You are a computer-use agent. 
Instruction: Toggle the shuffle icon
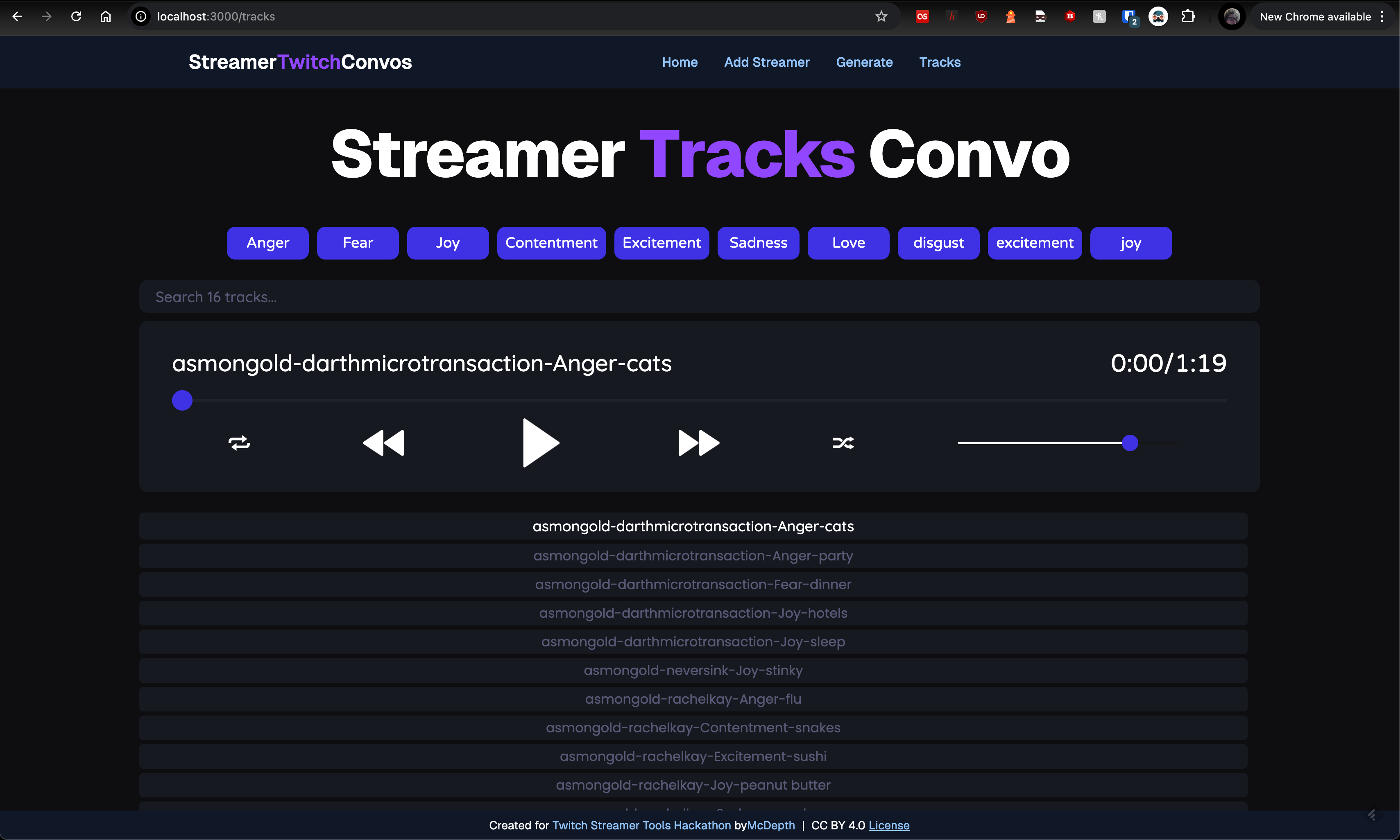coord(843,443)
